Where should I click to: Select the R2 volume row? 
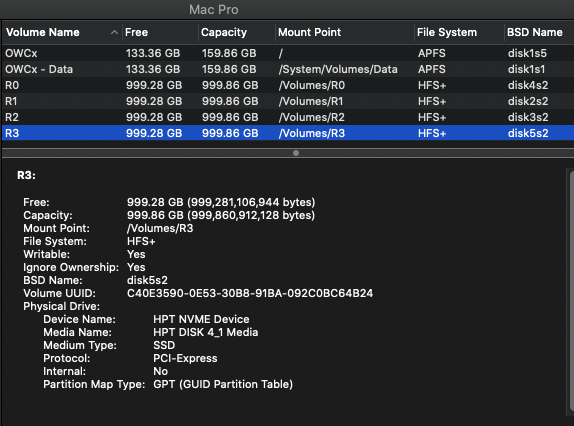288,117
